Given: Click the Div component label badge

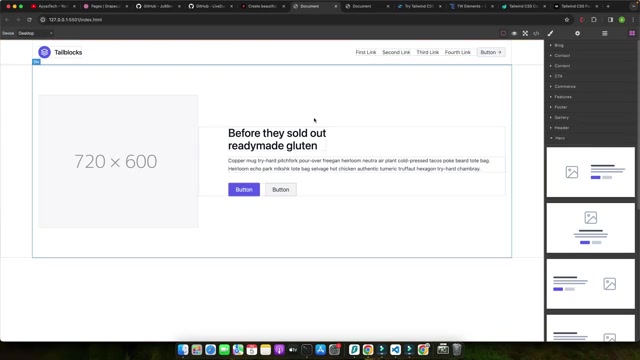Looking at the screenshot, I should [36, 62].
